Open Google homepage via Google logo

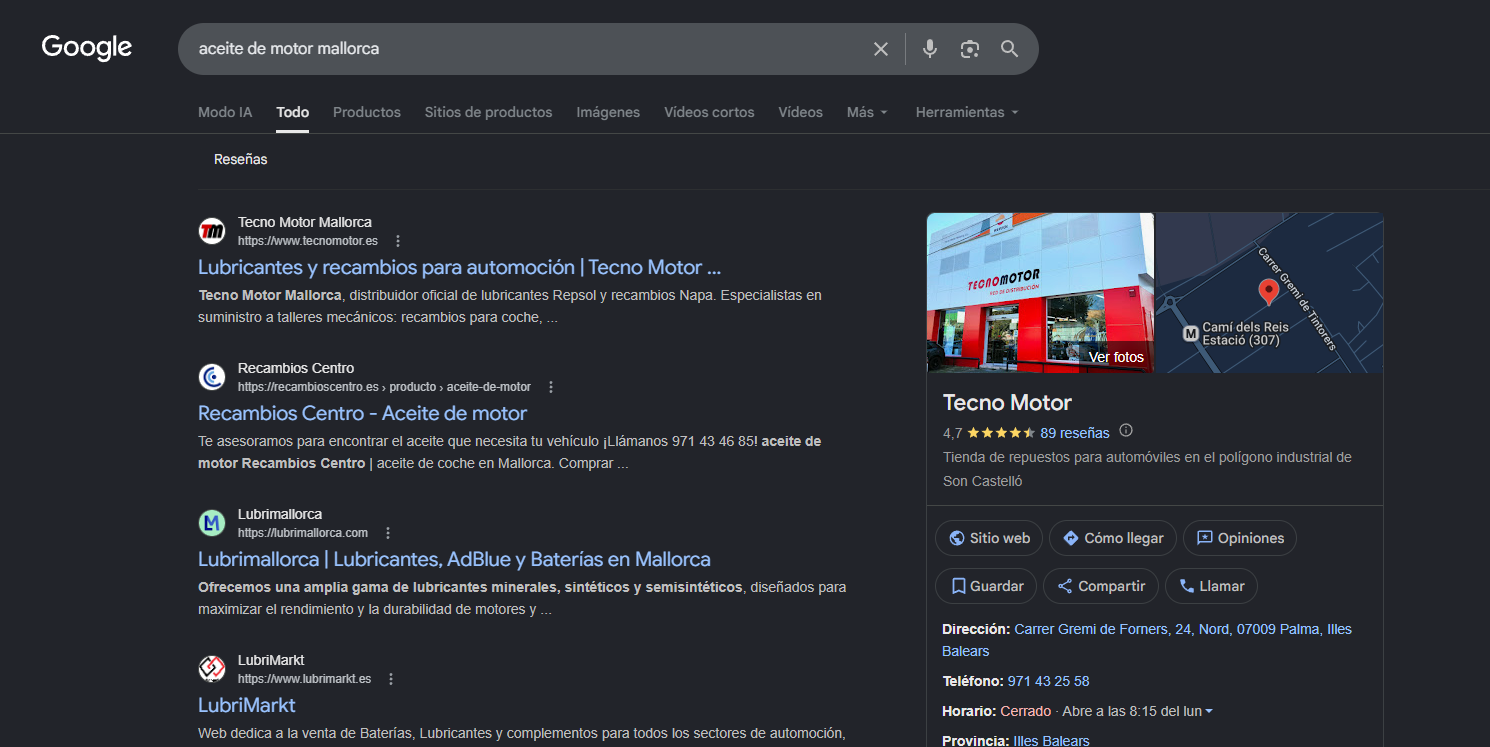87,48
